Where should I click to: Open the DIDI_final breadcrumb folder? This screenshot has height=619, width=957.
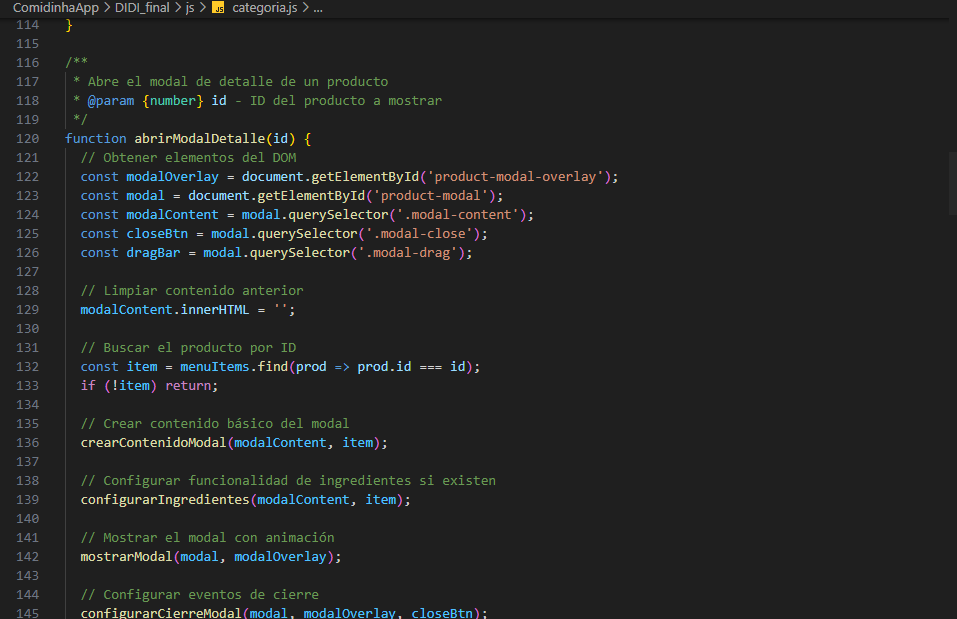tap(142, 7)
